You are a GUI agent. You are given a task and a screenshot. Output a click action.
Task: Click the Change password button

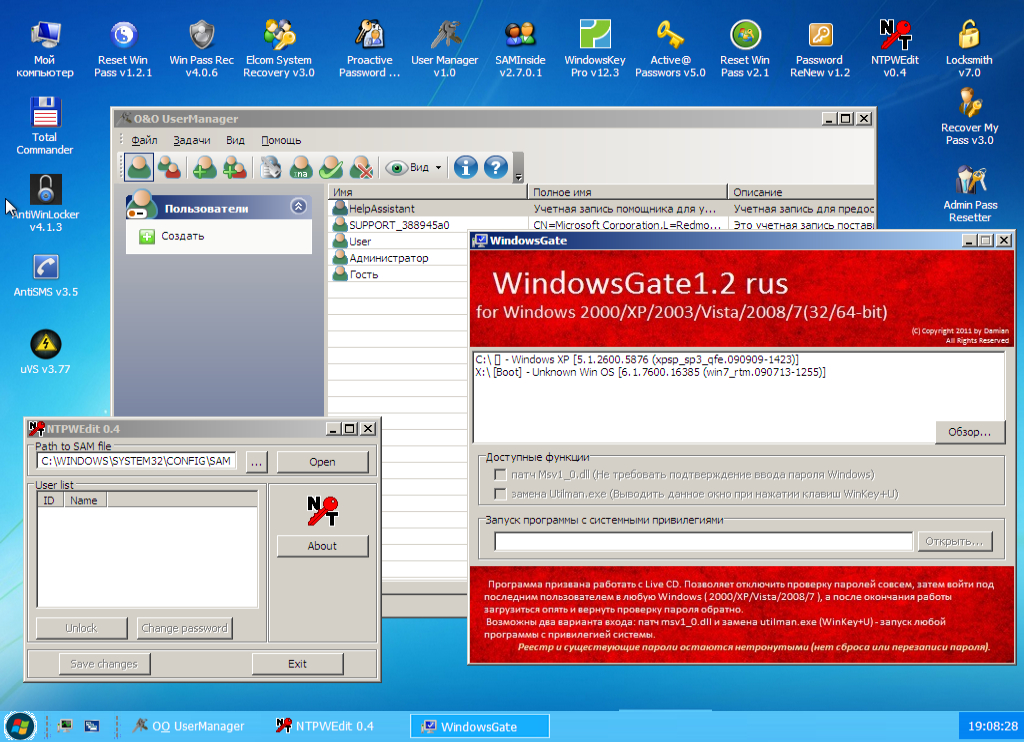click(185, 628)
